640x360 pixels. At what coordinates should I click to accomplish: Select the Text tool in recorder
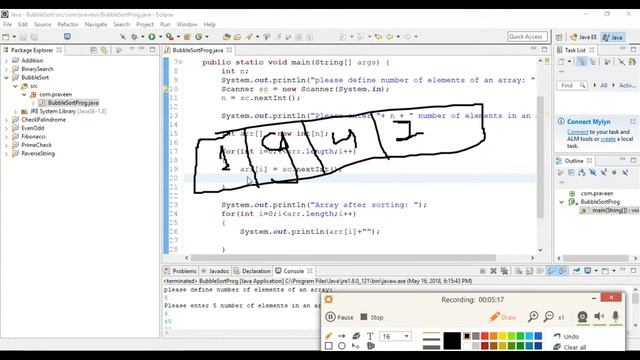(370, 336)
